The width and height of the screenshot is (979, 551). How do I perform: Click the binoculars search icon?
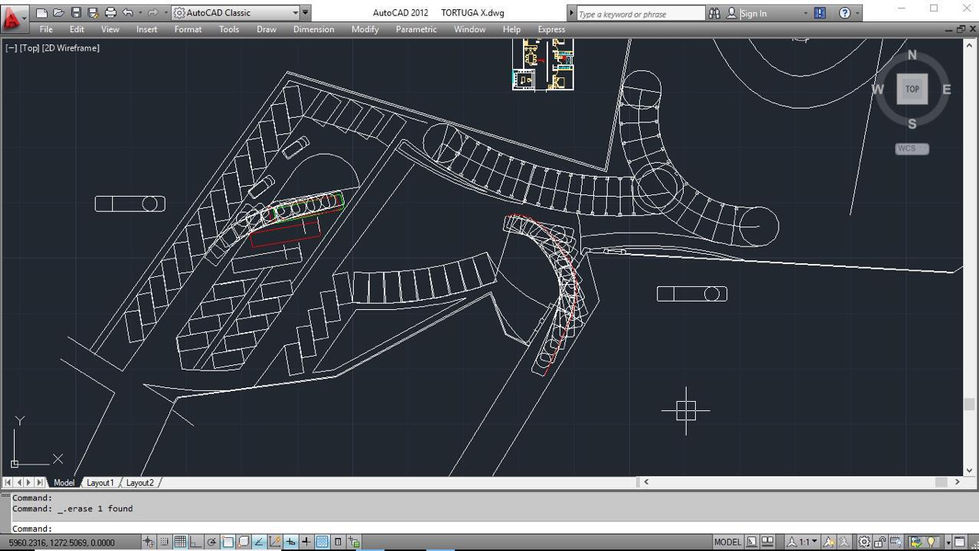tap(714, 13)
